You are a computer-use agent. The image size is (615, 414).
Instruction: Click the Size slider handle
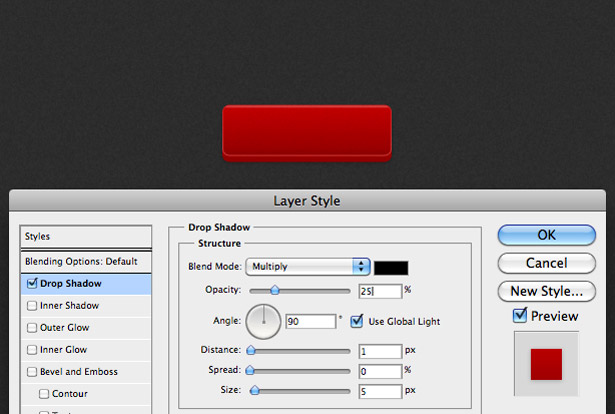(255, 390)
